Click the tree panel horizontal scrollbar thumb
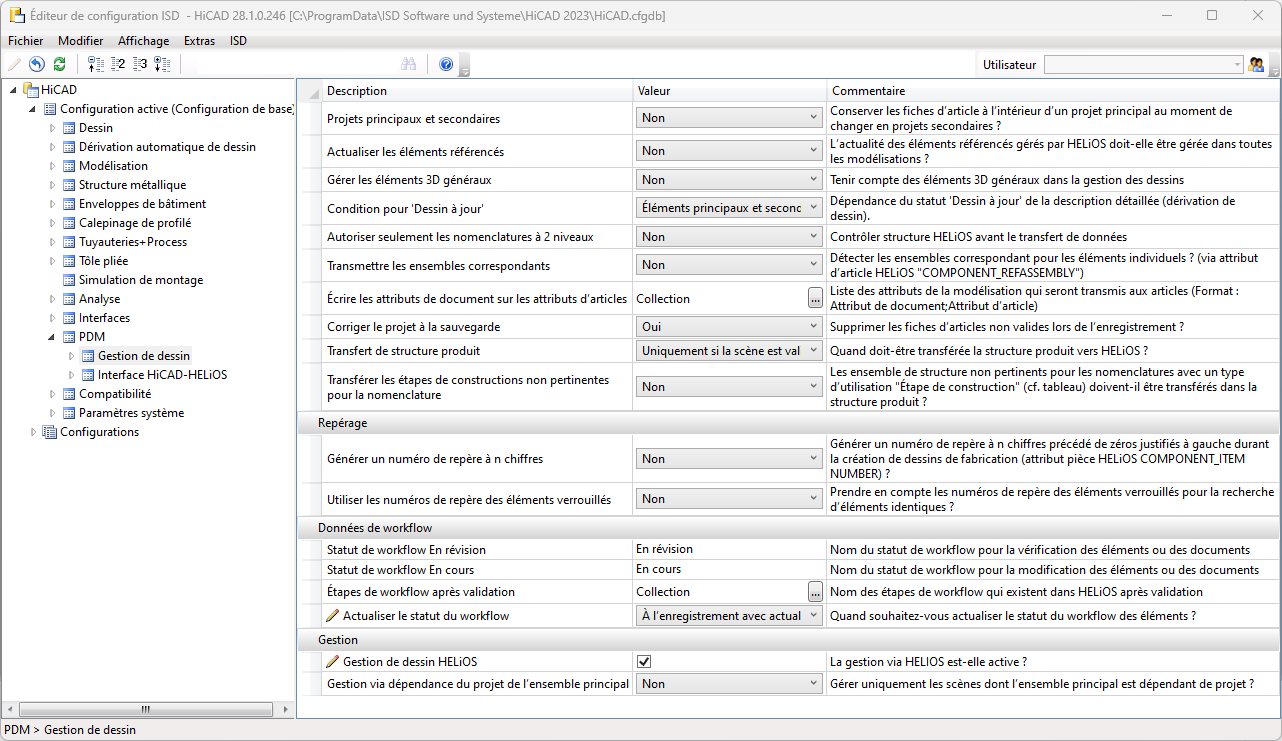This screenshot has height=741, width=1282. 146,710
